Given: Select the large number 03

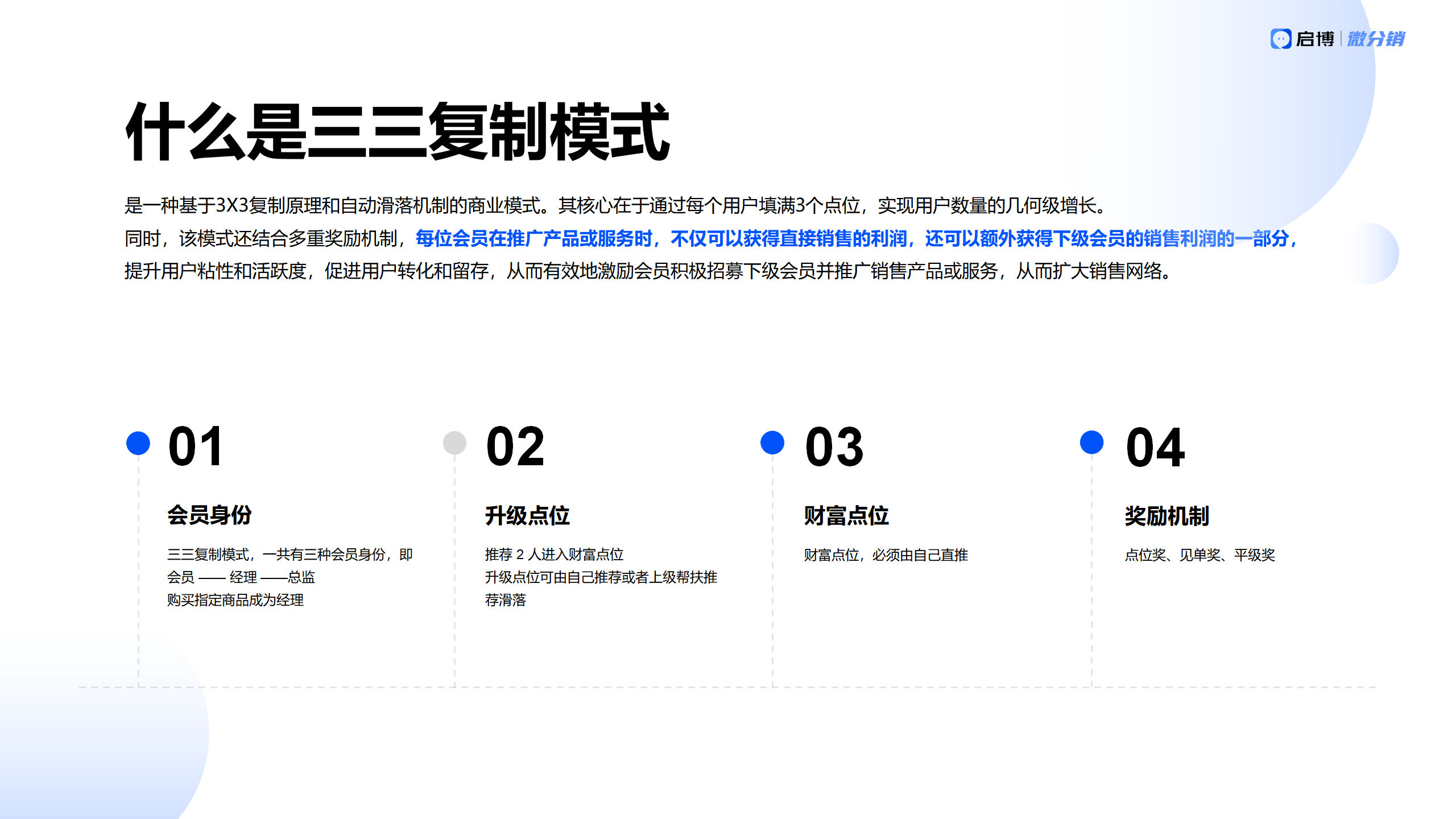Looking at the screenshot, I should [834, 448].
